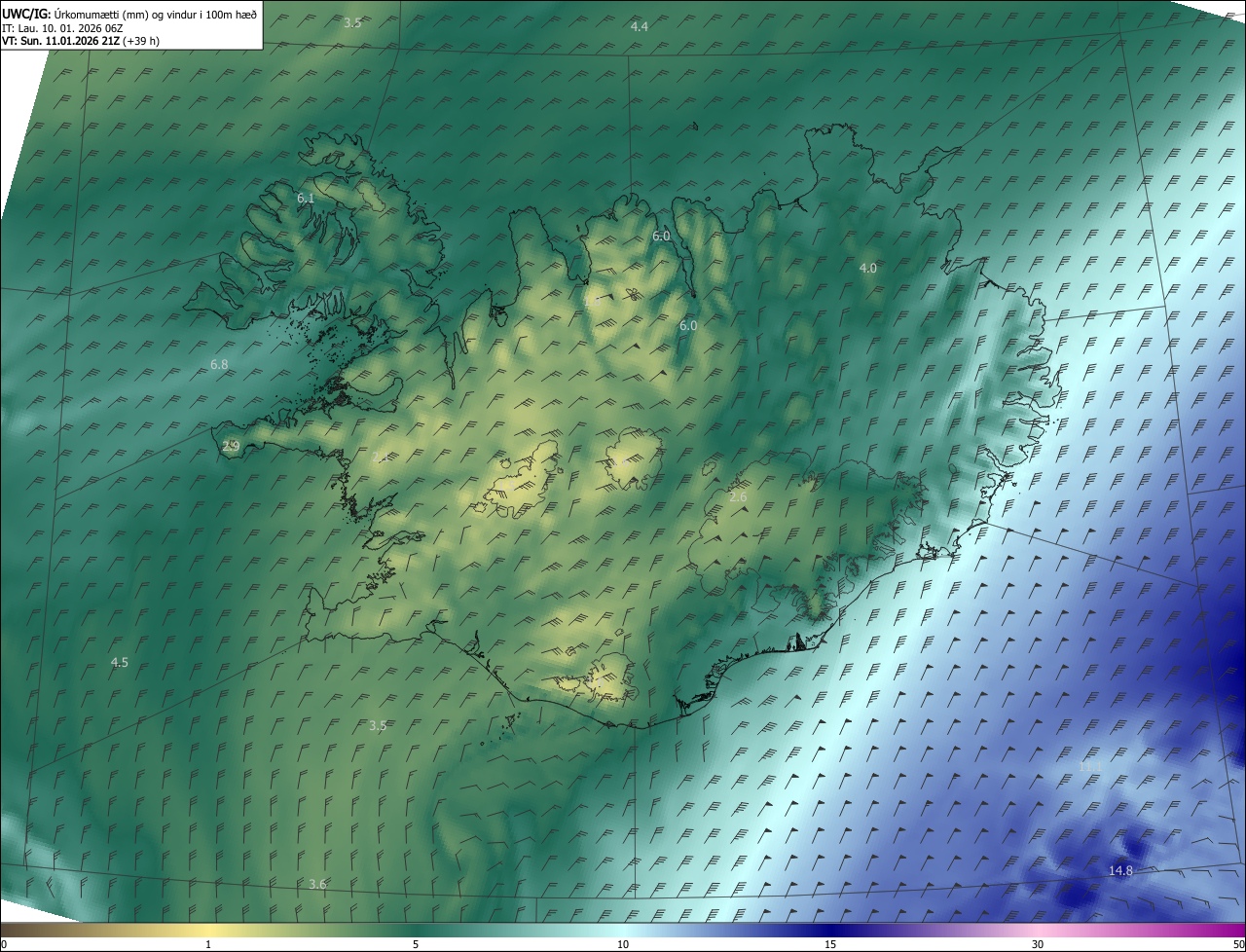Image resolution: width=1246 pixels, height=952 pixels.
Task: Click the 3.5 value beside the title box
Action: pyautogui.click(x=352, y=22)
